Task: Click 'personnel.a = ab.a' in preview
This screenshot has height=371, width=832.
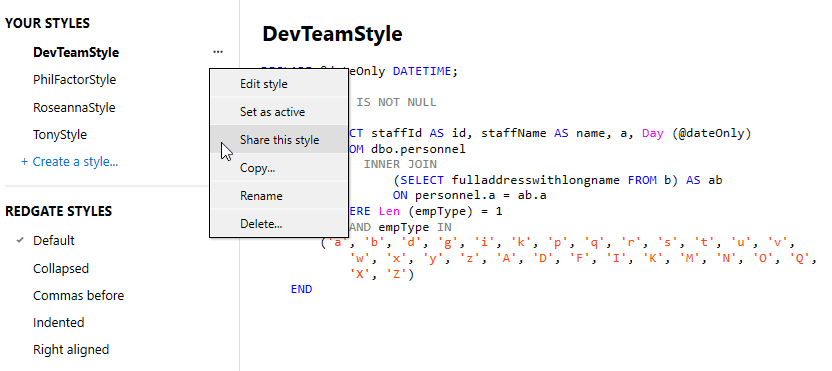Action: click(481, 196)
